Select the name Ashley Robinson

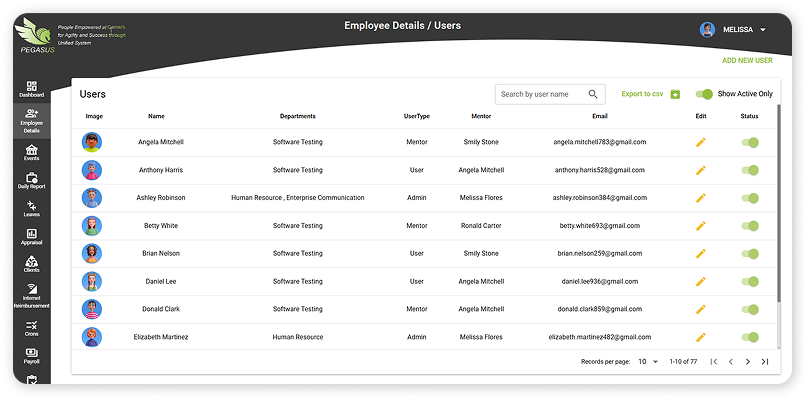pos(161,198)
